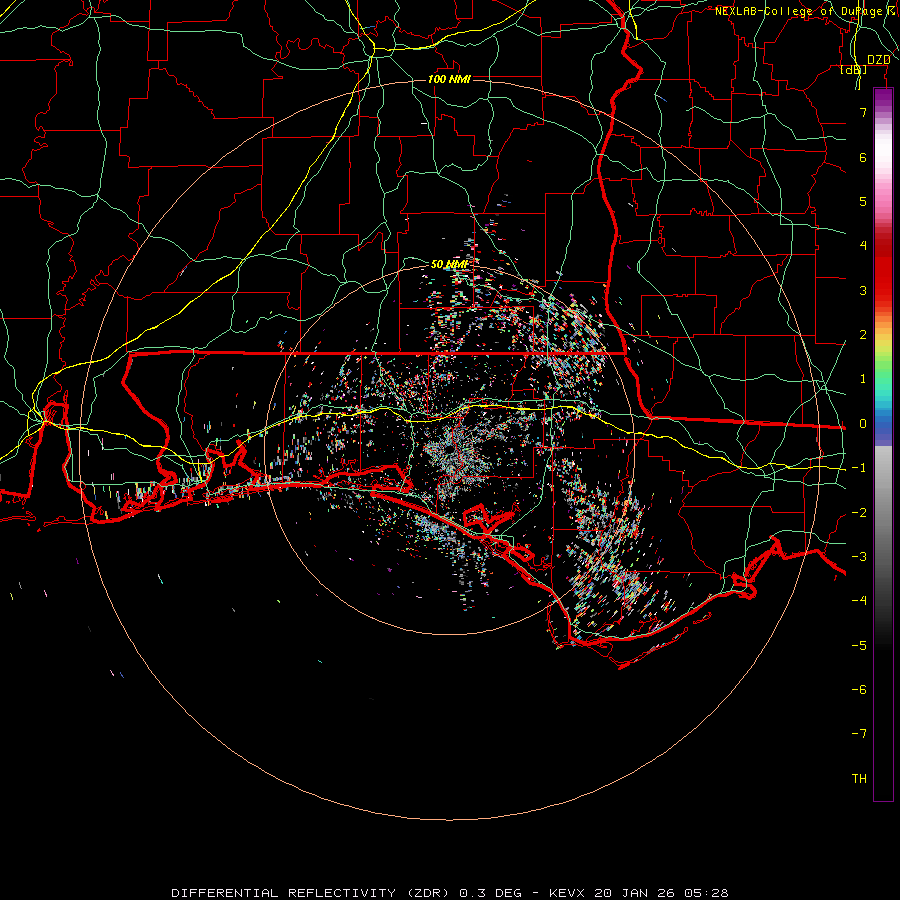Image resolution: width=900 pixels, height=900 pixels.
Task: Click the 50 NMI range ring label
Action: (x=449, y=264)
